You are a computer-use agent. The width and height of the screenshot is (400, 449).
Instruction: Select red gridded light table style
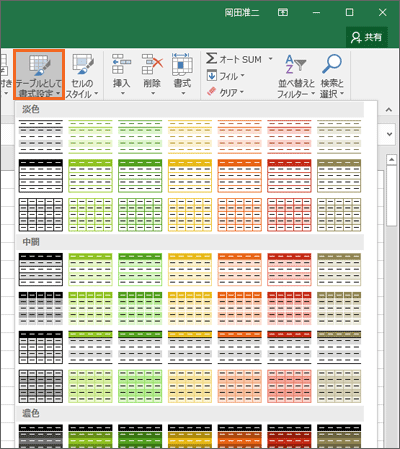pos(289,215)
